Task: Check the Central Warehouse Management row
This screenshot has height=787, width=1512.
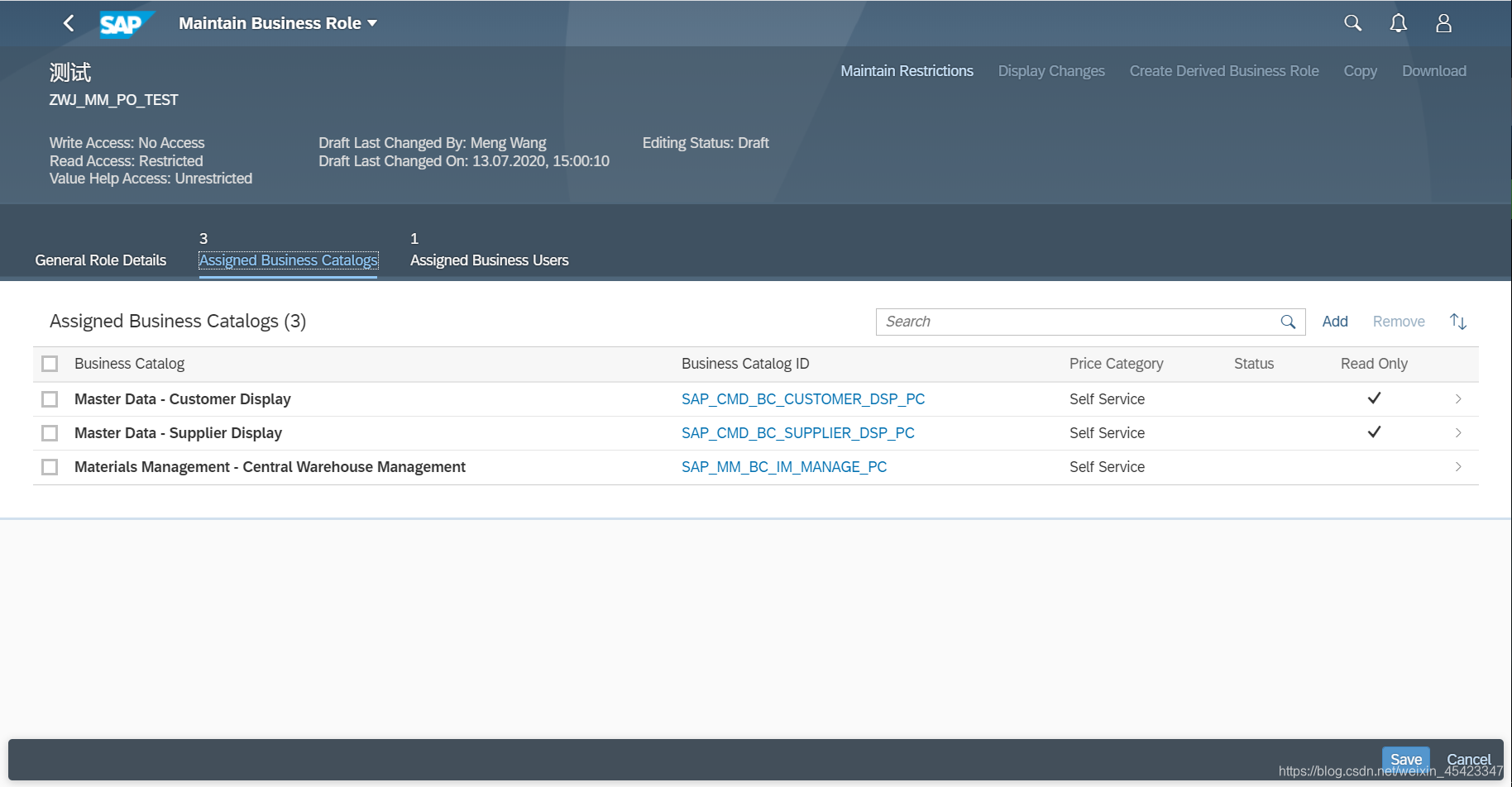Action: [x=50, y=467]
